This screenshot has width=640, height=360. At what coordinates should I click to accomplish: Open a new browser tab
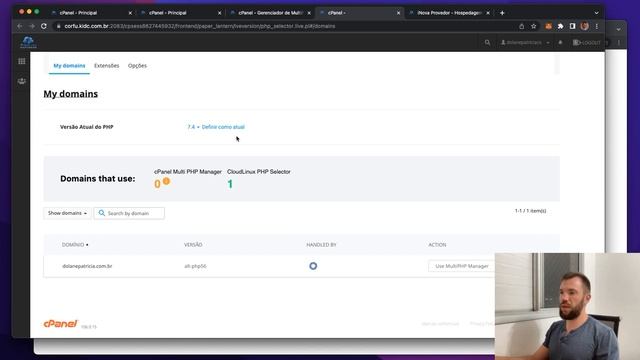pos(502,13)
